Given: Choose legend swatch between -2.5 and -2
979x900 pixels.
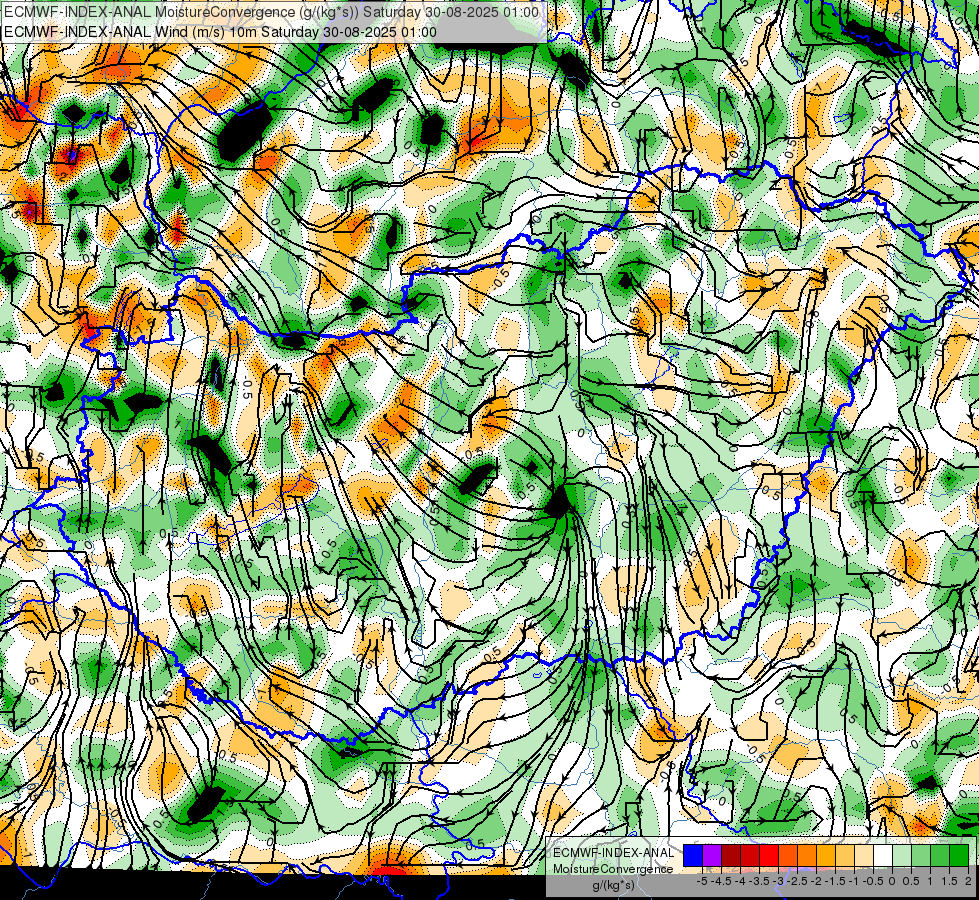Looking at the screenshot, I should pyautogui.click(x=807, y=856).
